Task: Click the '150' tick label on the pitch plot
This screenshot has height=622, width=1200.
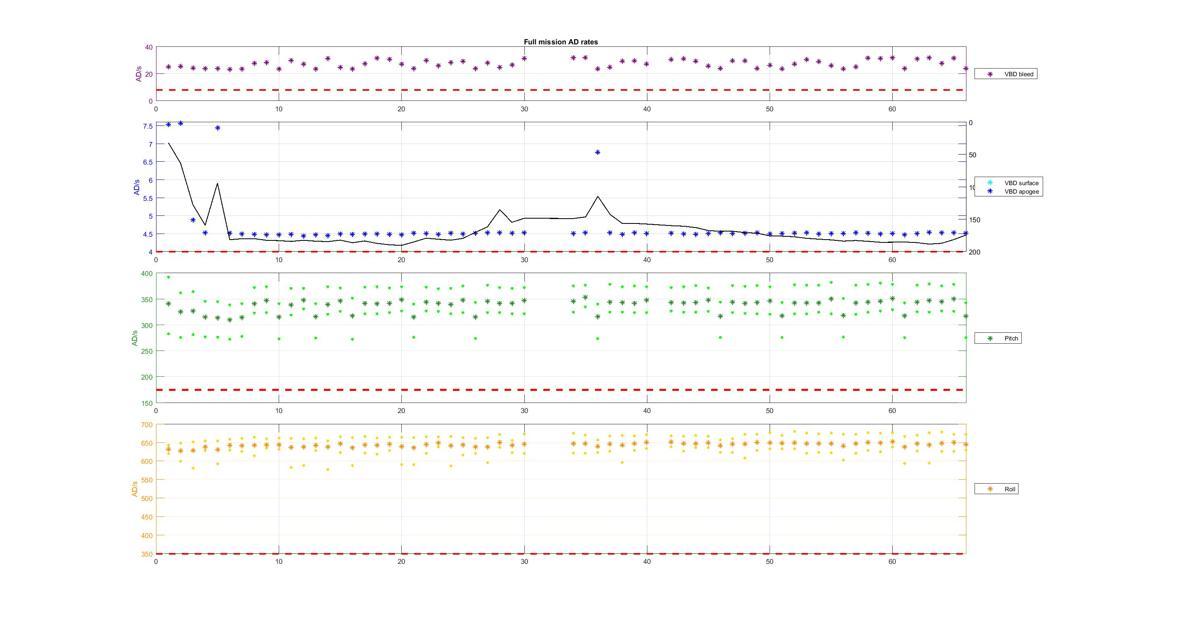Action: [146, 403]
